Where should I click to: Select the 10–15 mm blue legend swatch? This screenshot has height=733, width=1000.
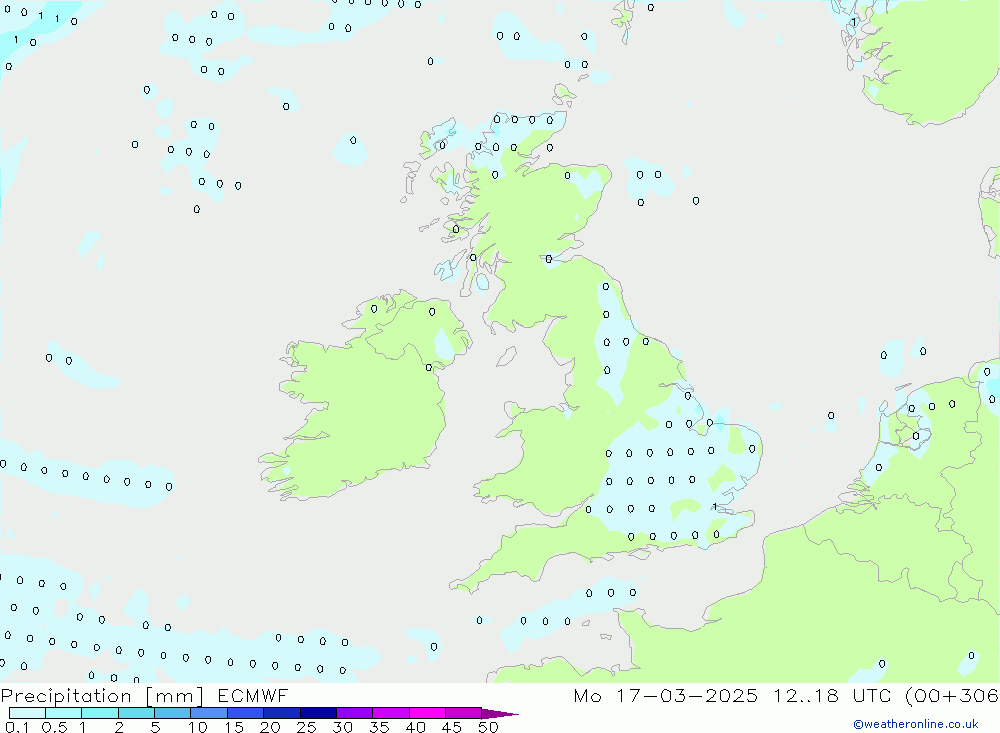209,713
